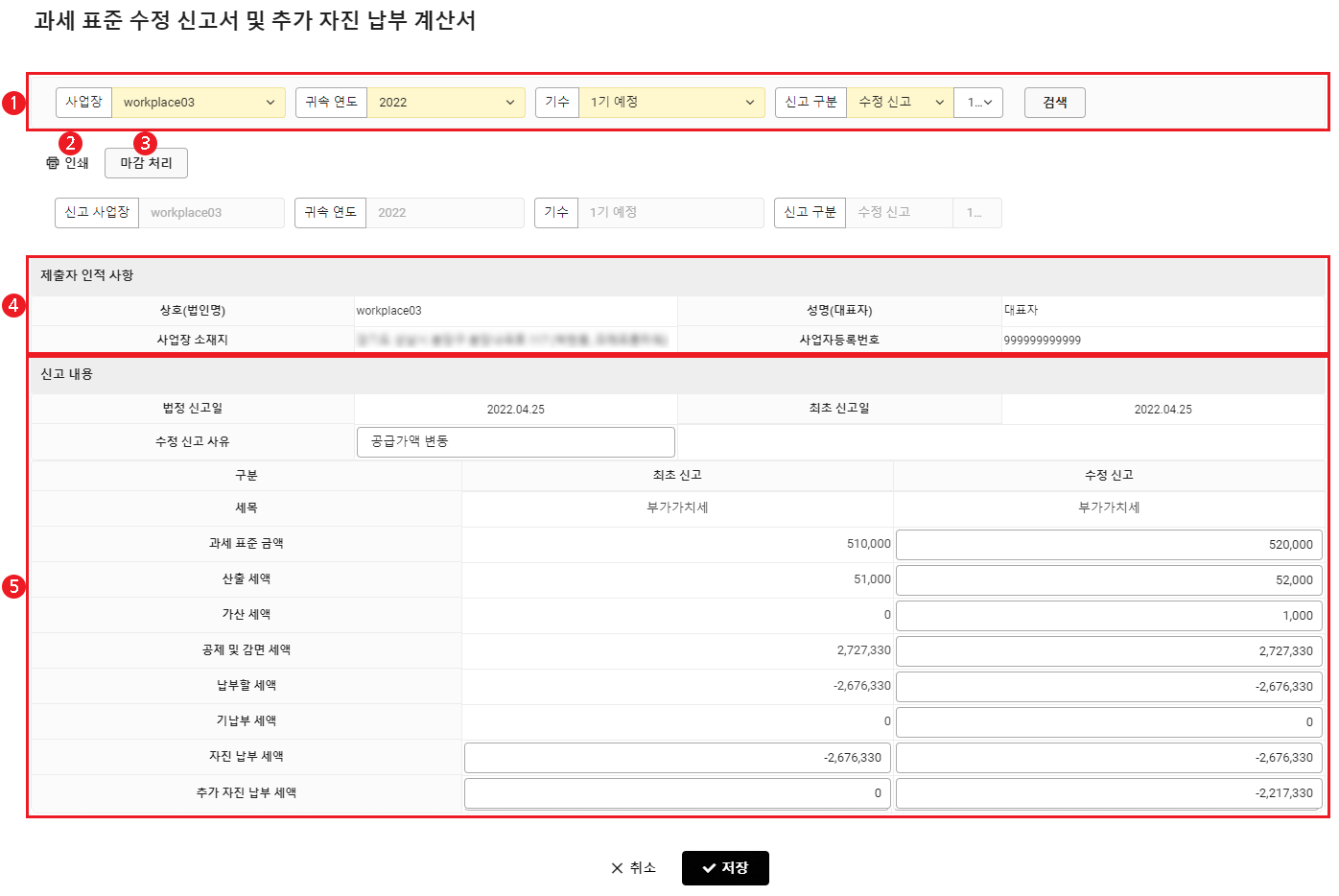1339x896 pixels.
Task: Select the amended 기납부 세액 input field
Action: (1109, 722)
